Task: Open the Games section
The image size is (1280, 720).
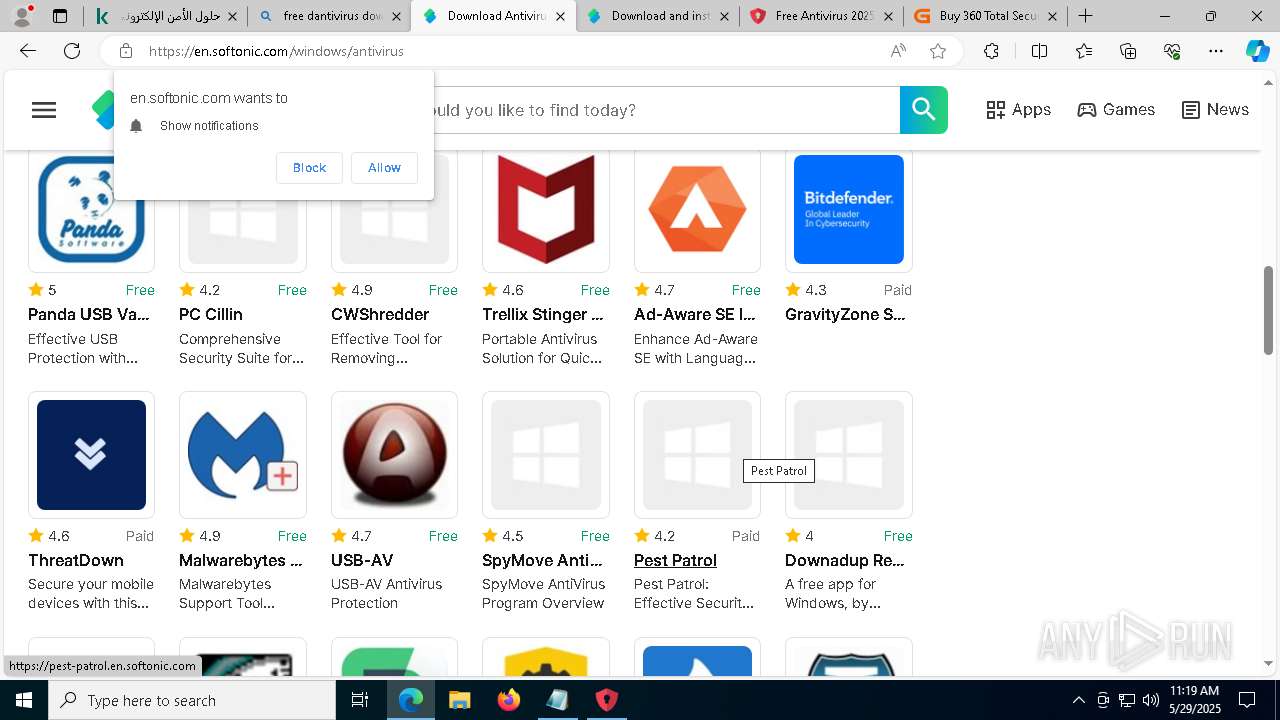Action: (1116, 110)
